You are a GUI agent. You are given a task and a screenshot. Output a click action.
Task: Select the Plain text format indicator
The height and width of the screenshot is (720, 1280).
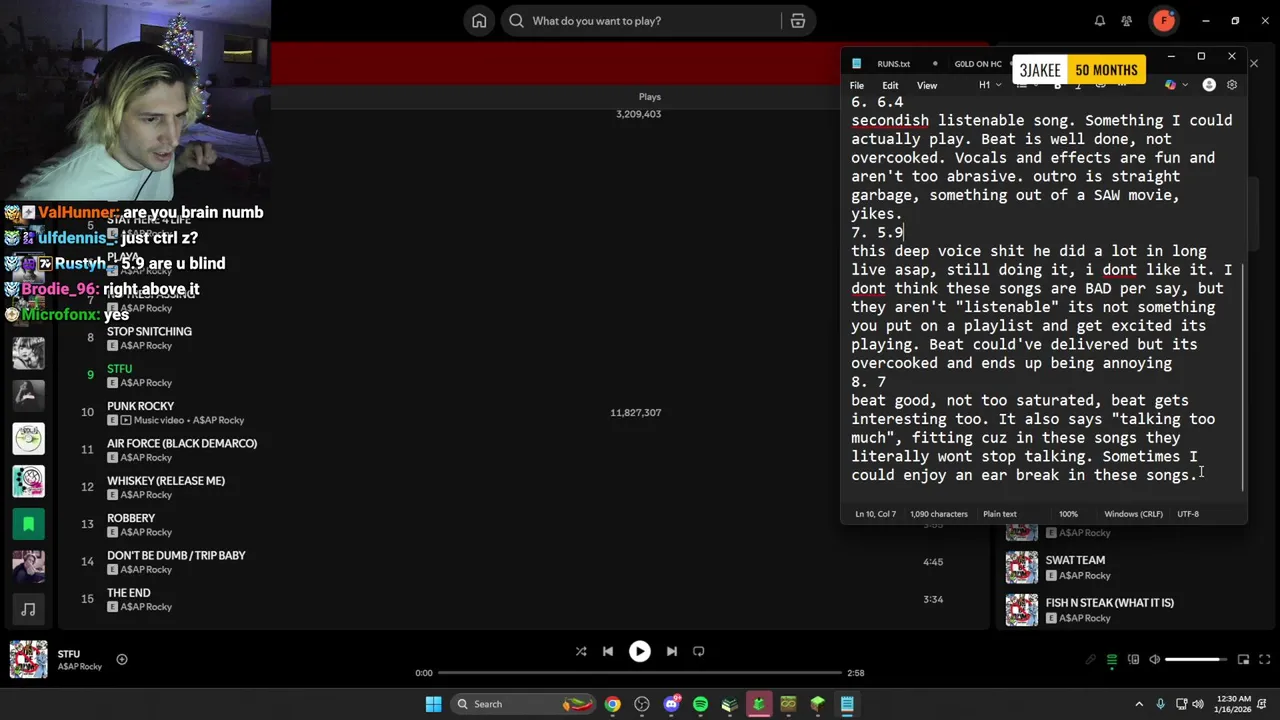(x=1000, y=514)
